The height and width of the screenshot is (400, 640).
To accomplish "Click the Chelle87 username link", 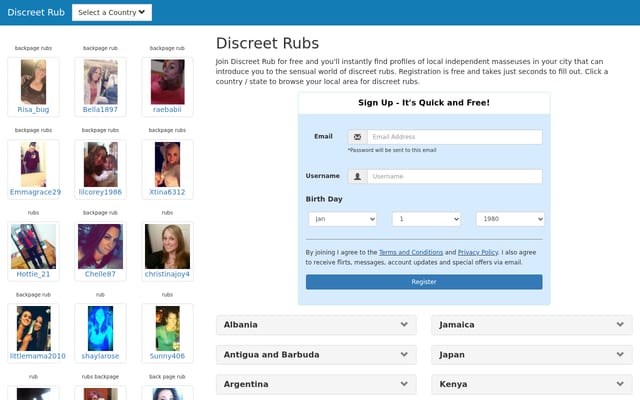I will (x=100, y=274).
